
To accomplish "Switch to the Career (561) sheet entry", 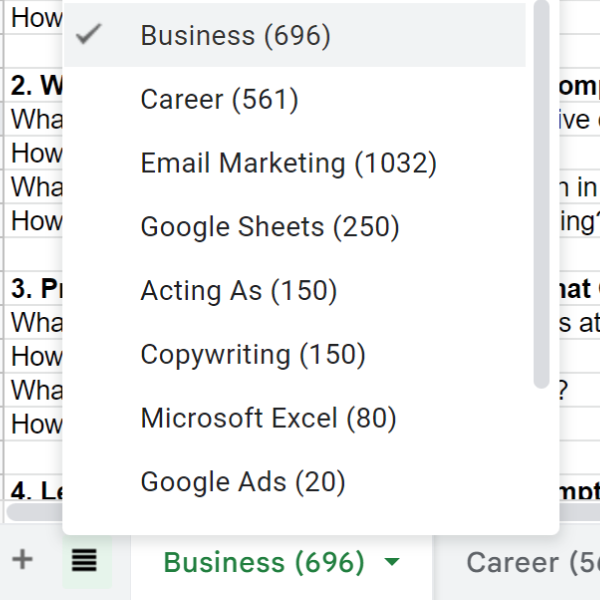I will pyautogui.click(x=219, y=99).
